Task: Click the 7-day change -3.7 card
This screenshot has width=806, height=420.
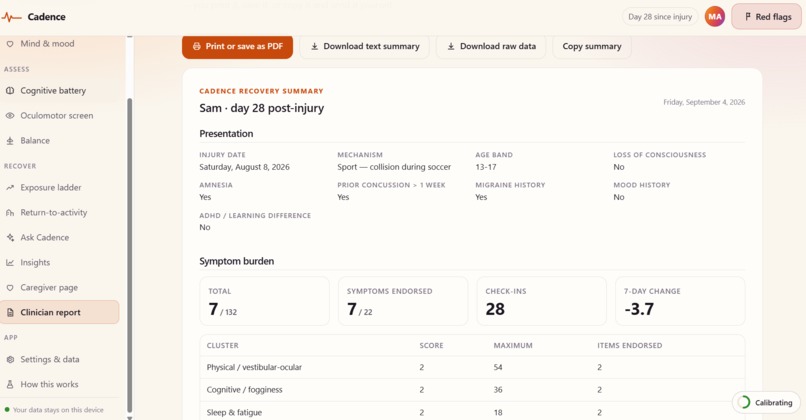Action: (680, 301)
